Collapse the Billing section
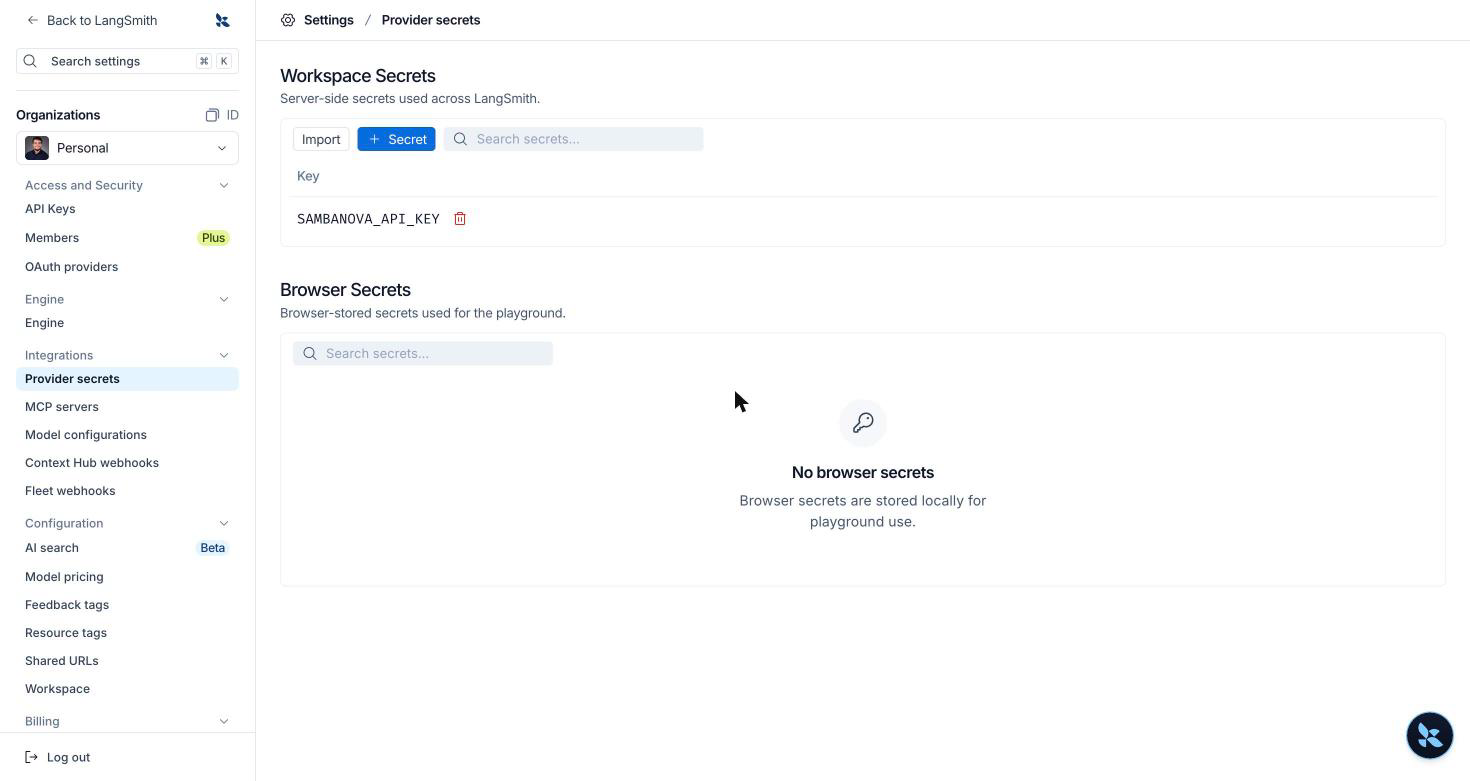The width and height of the screenshot is (1470, 781). coord(224,721)
